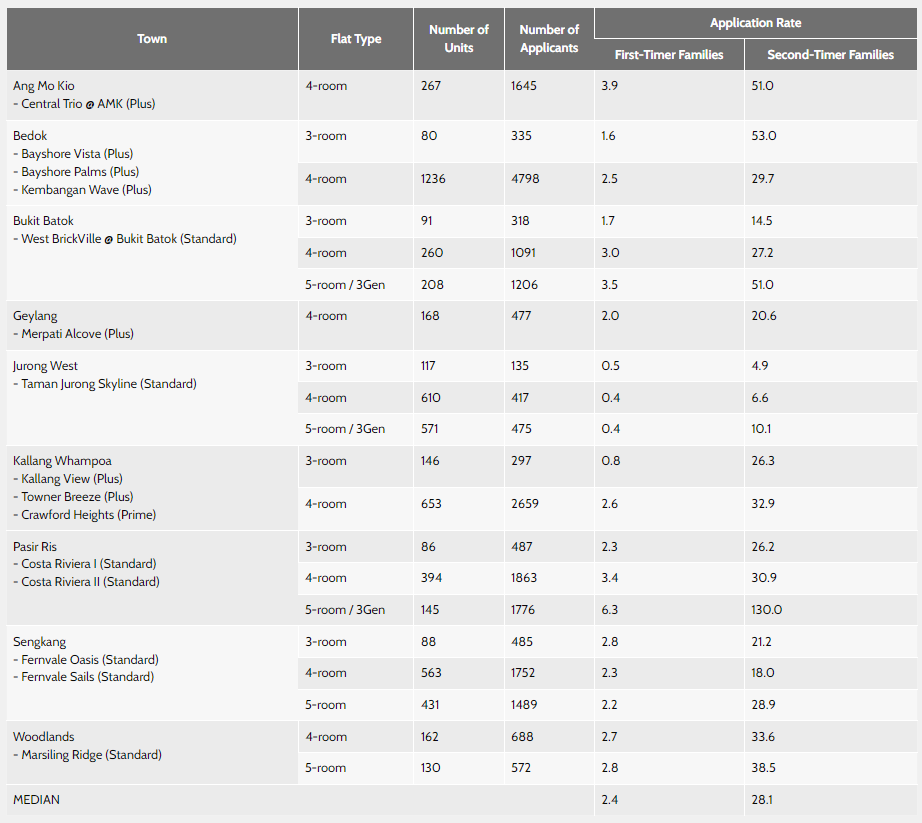The width and height of the screenshot is (922, 823).
Task: Select the Bayshore Vista (Plus) project name
Action: [x=77, y=154]
